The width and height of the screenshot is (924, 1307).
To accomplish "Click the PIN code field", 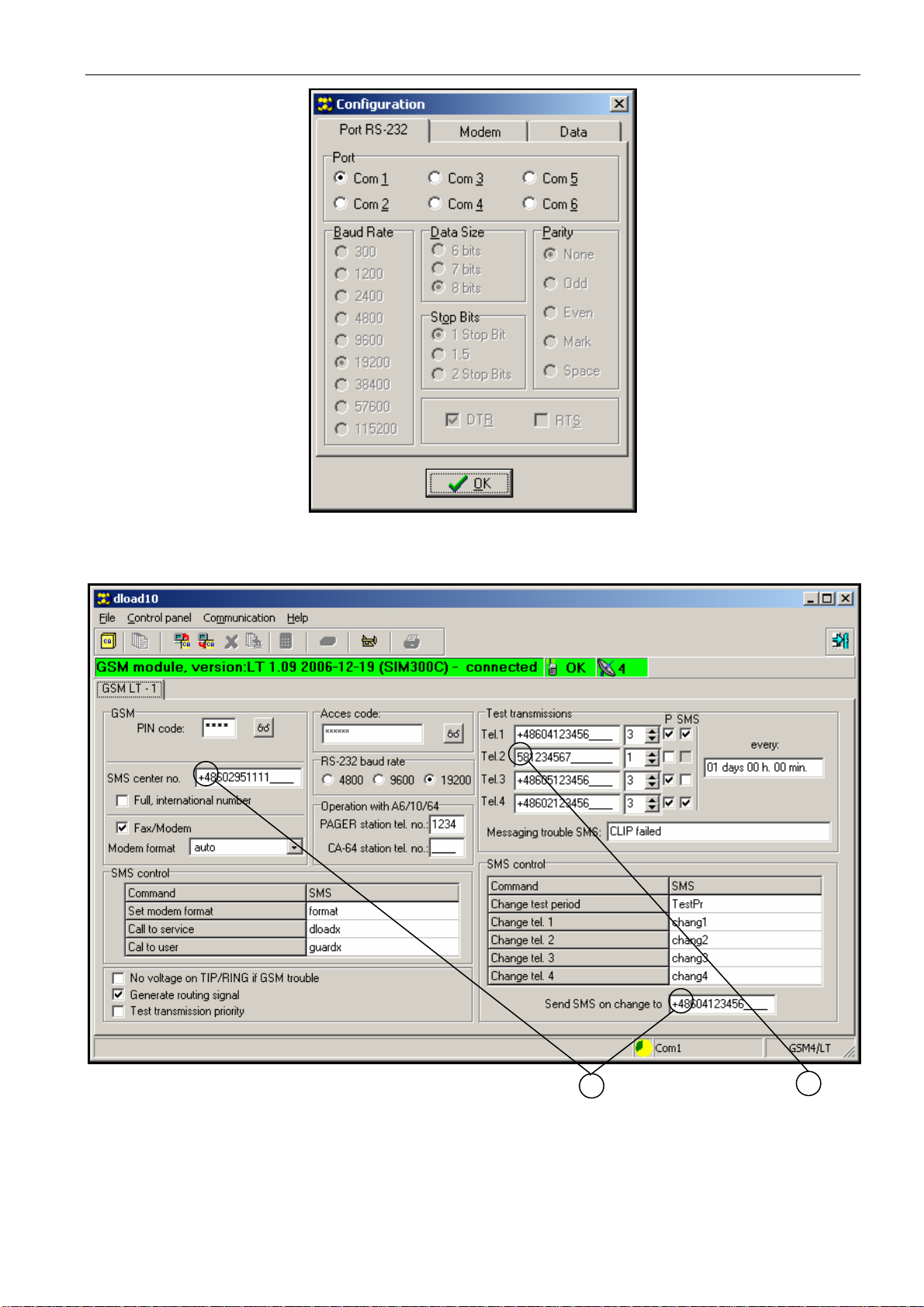I will coord(219,728).
